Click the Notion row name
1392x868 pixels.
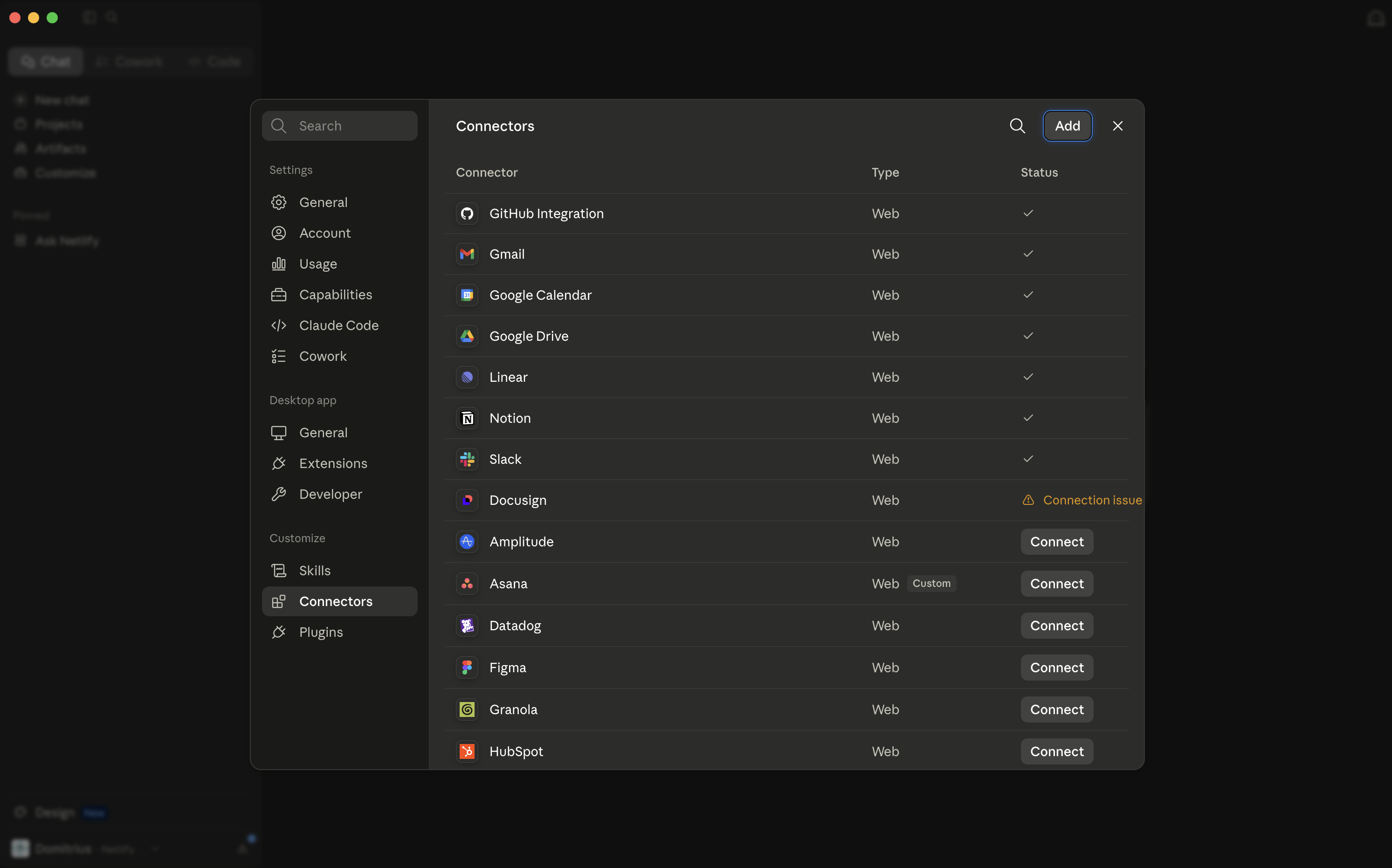click(x=510, y=418)
